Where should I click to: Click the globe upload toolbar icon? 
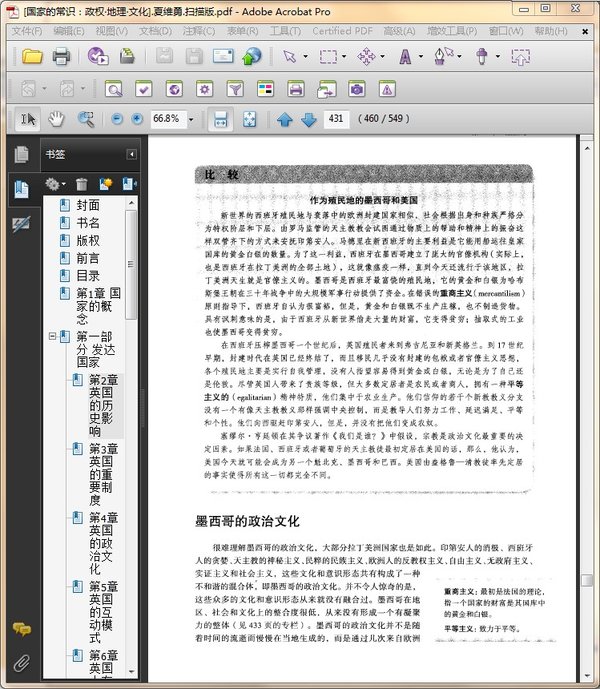(252, 56)
